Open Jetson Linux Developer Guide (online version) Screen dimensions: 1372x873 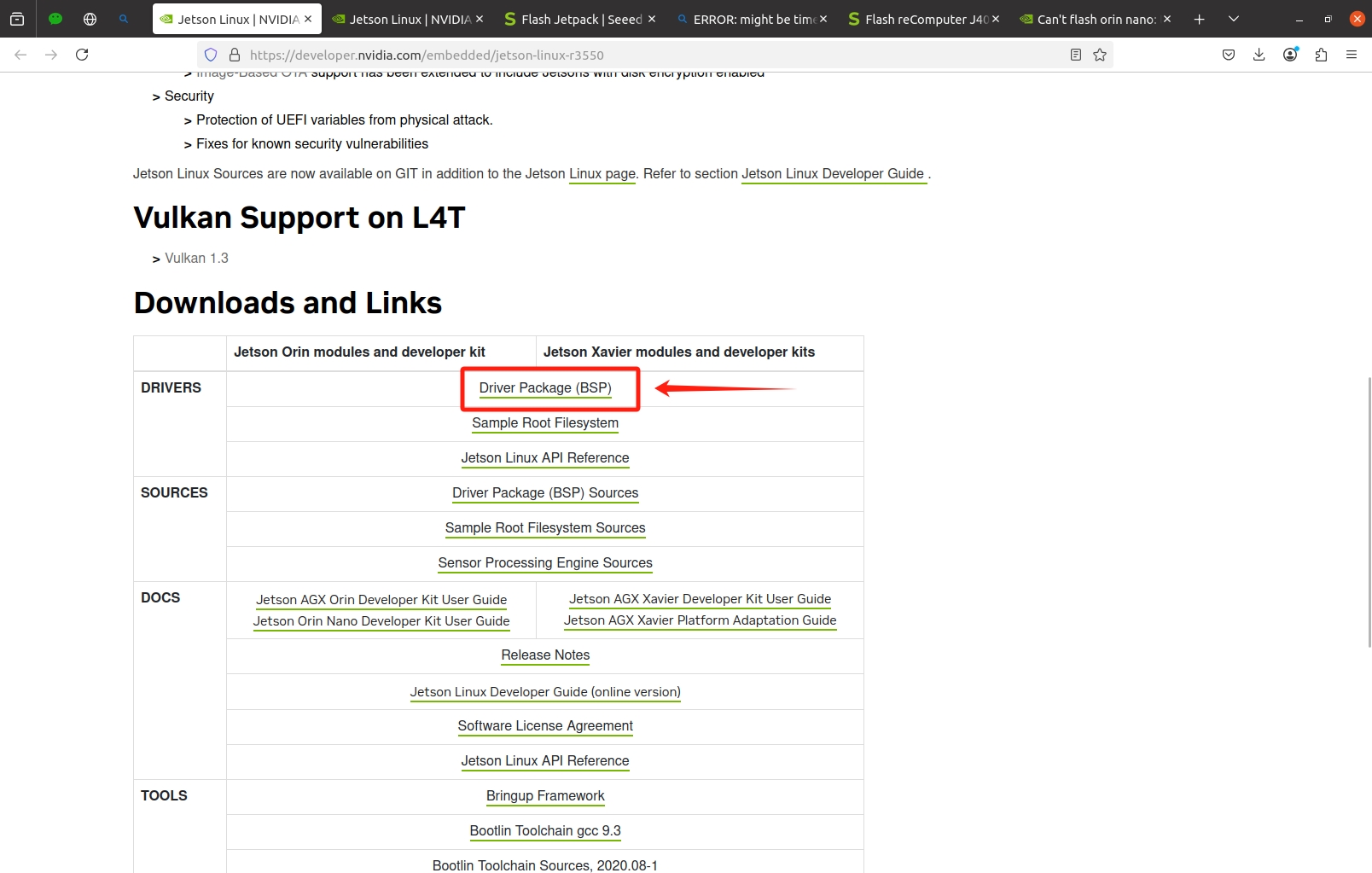click(545, 692)
